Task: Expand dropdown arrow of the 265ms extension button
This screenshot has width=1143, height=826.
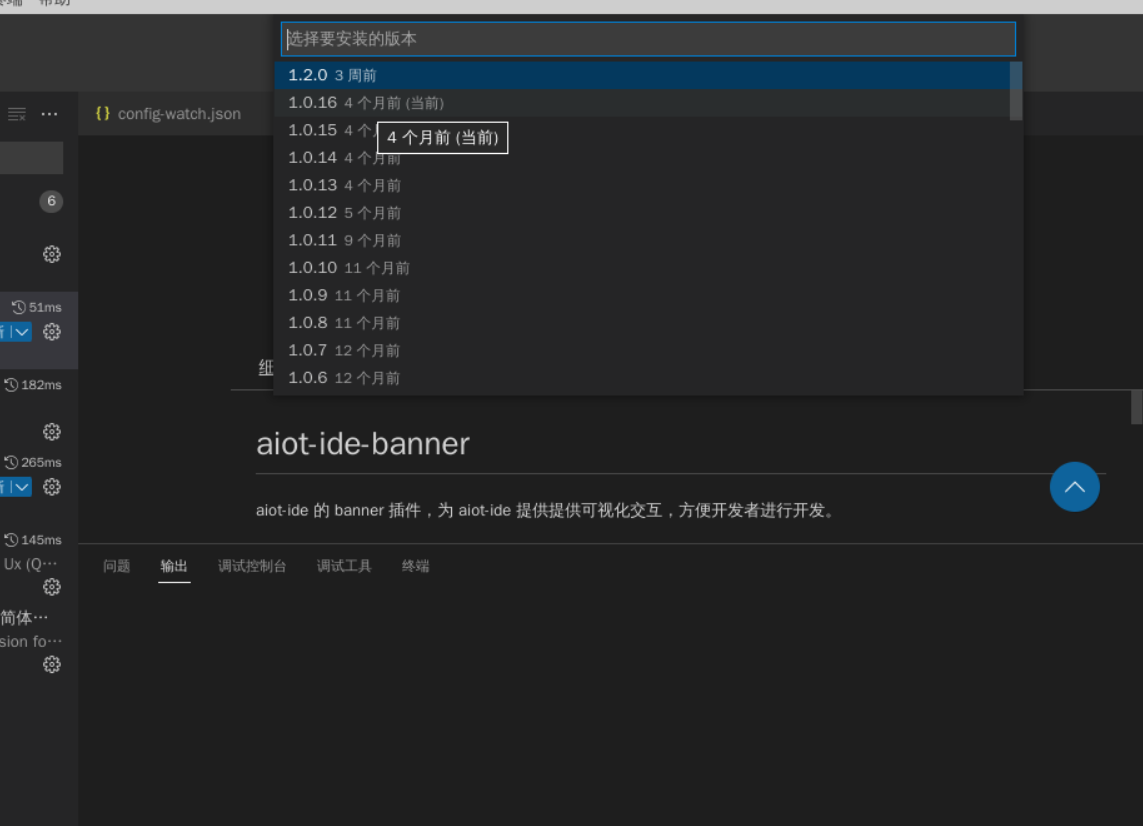Action: pyautogui.click(x=23, y=487)
